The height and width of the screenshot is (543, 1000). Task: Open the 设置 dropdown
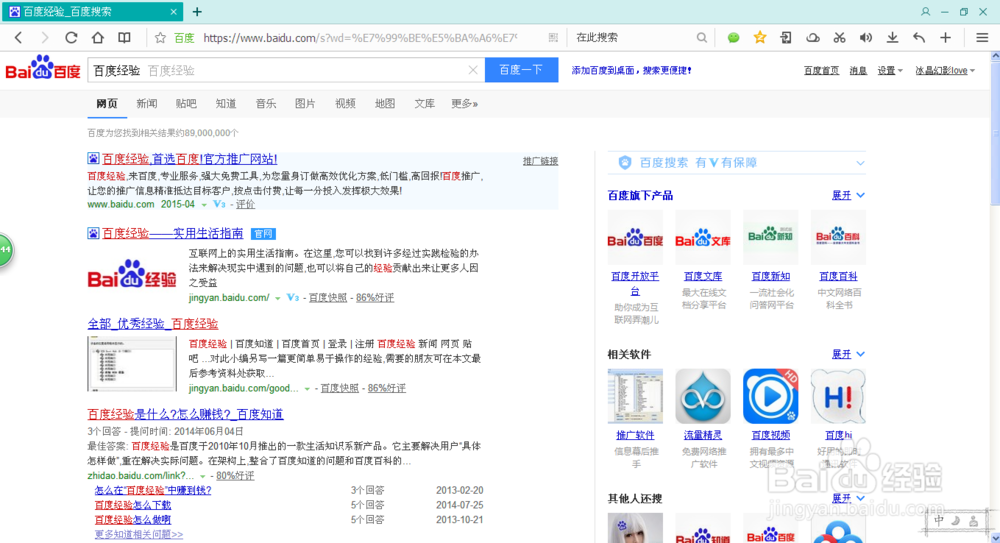(x=890, y=71)
